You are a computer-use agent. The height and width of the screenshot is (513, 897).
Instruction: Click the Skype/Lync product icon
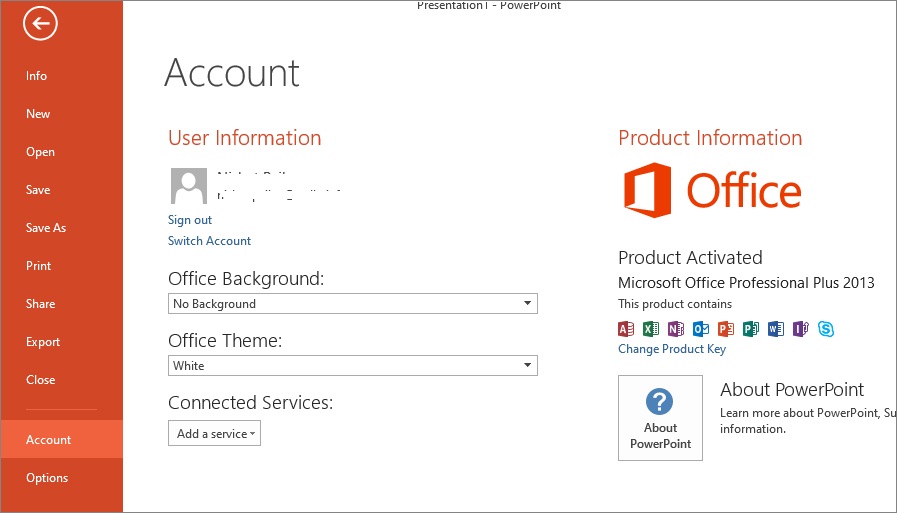(825, 329)
